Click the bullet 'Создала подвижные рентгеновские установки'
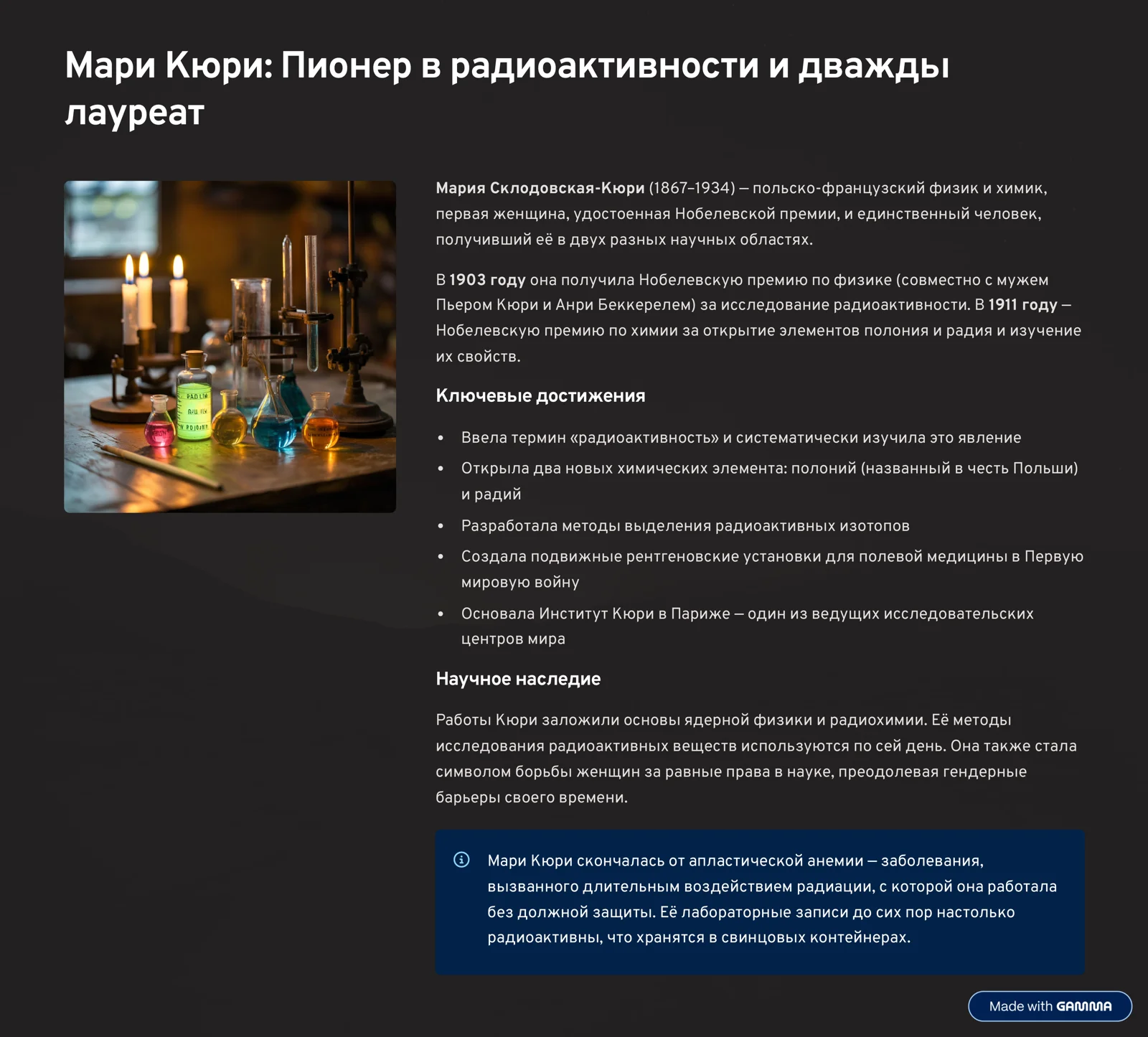Screen dimensions: 1148x1037 point(772,569)
